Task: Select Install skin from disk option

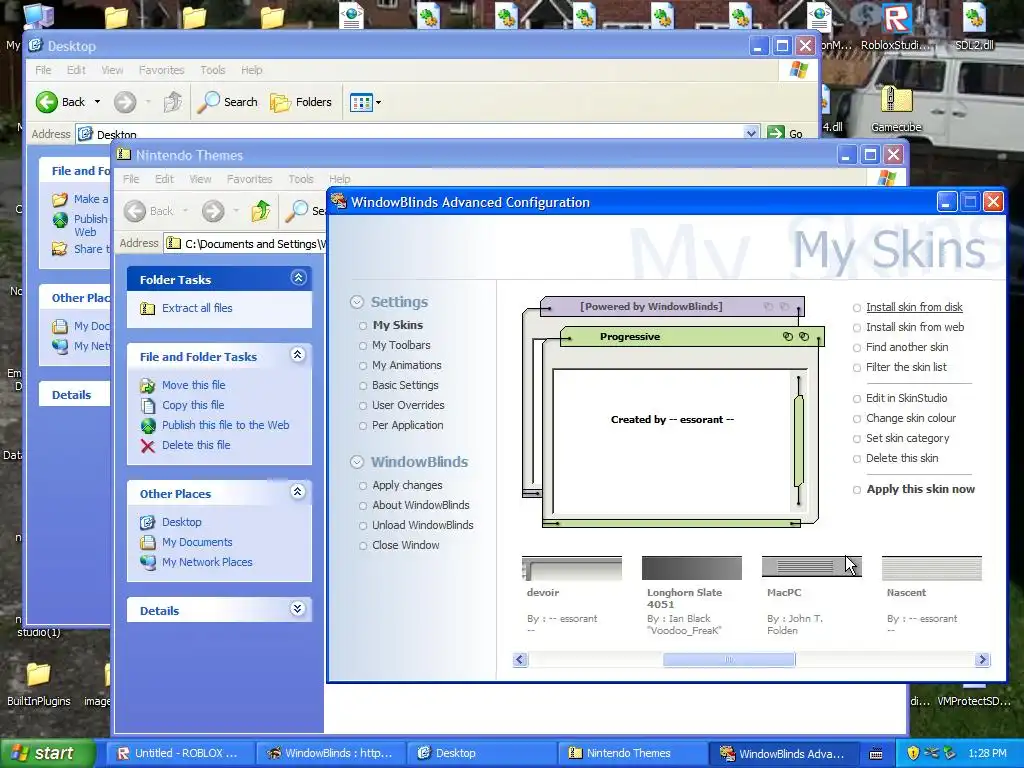Action: 857,308
